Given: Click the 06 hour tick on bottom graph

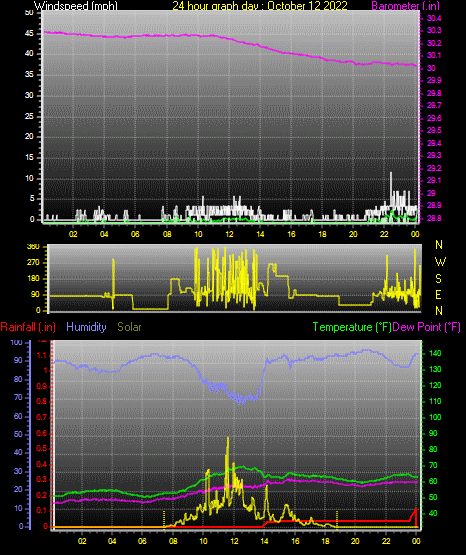Looking at the screenshot, I should point(142,541).
